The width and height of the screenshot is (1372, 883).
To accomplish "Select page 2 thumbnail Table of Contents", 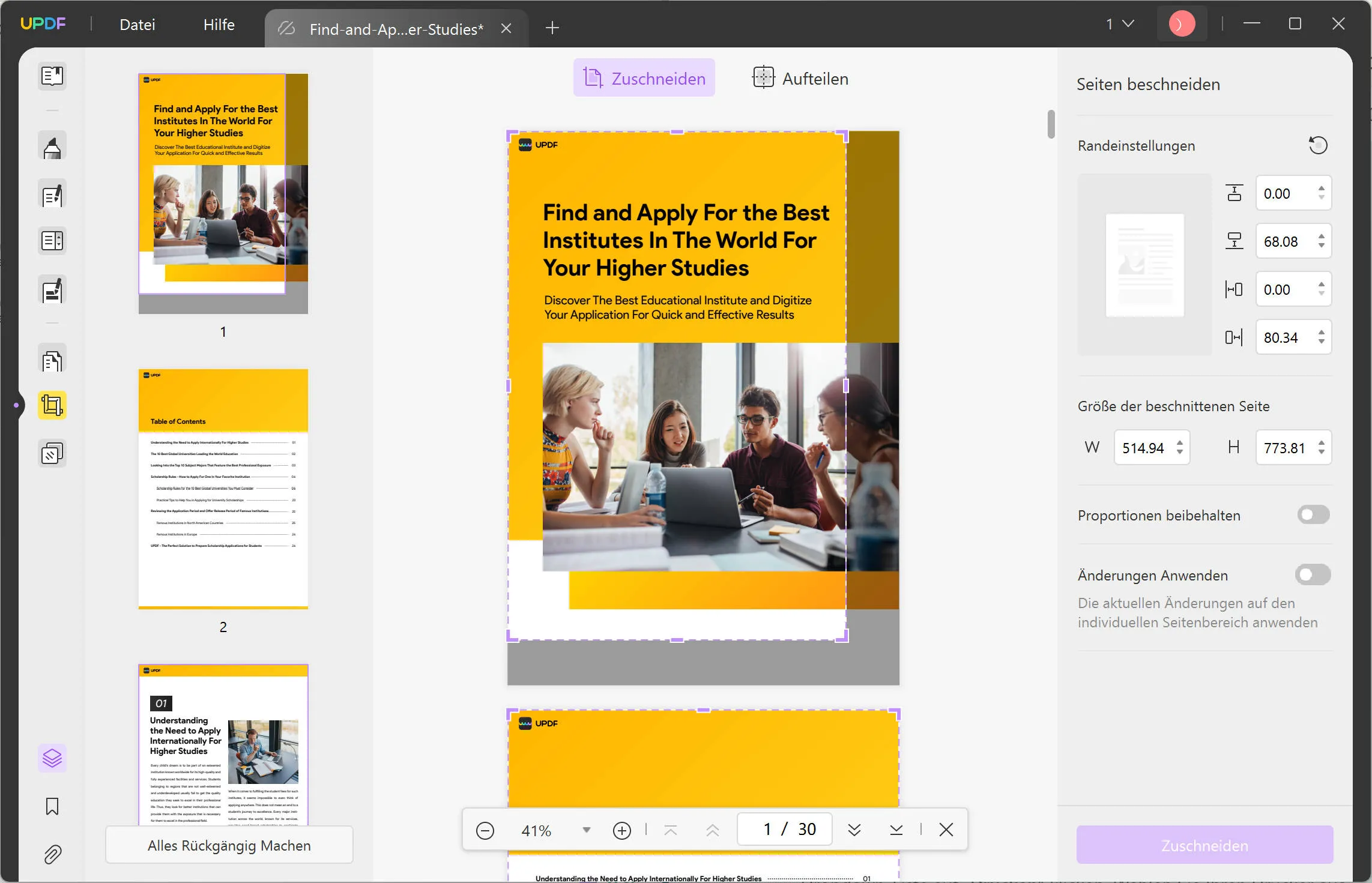I will (x=223, y=489).
